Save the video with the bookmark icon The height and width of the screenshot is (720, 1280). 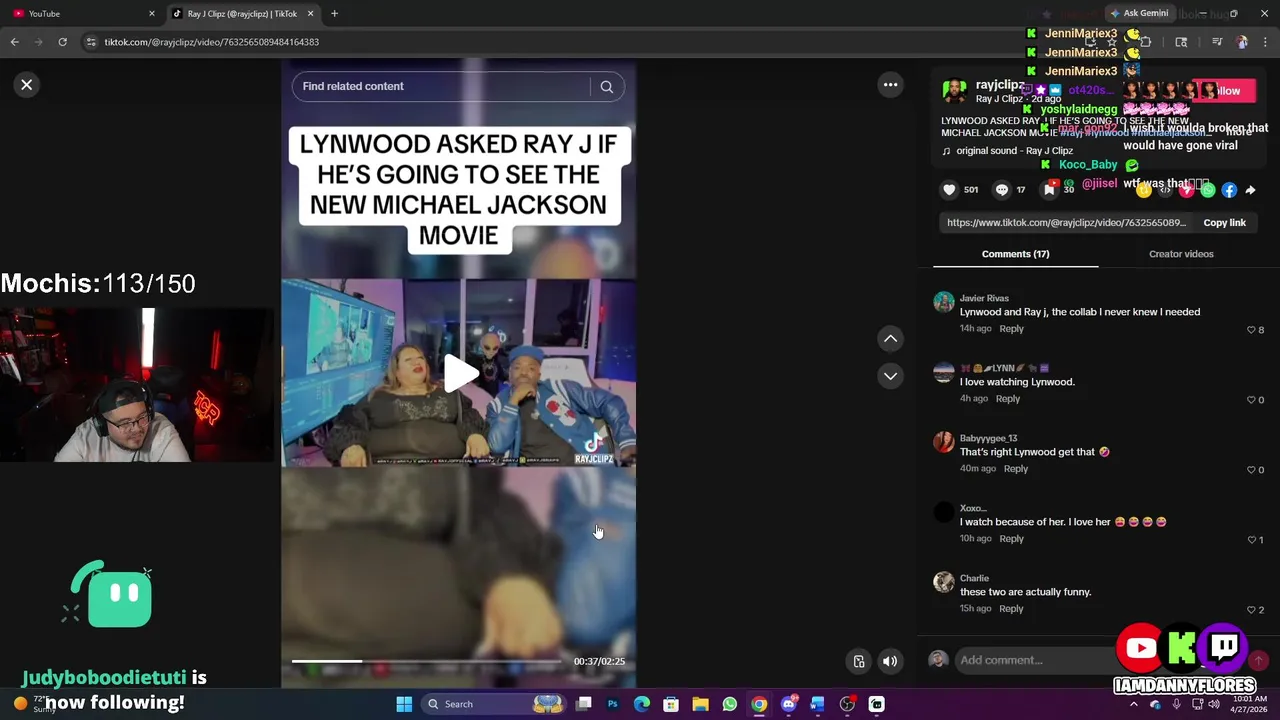pos(1049,189)
